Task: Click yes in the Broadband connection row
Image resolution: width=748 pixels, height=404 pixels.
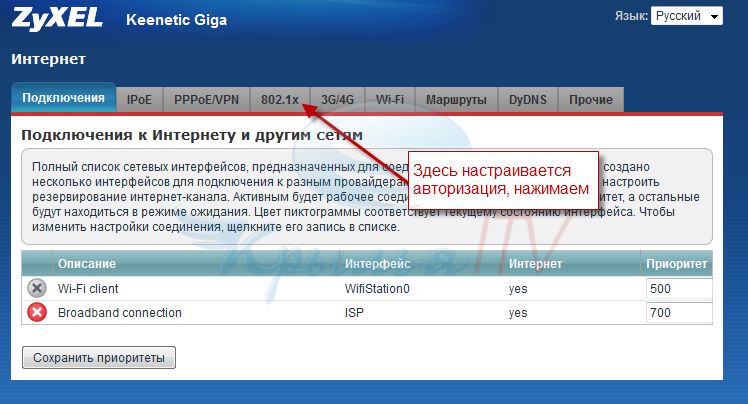Action: coord(518,313)
